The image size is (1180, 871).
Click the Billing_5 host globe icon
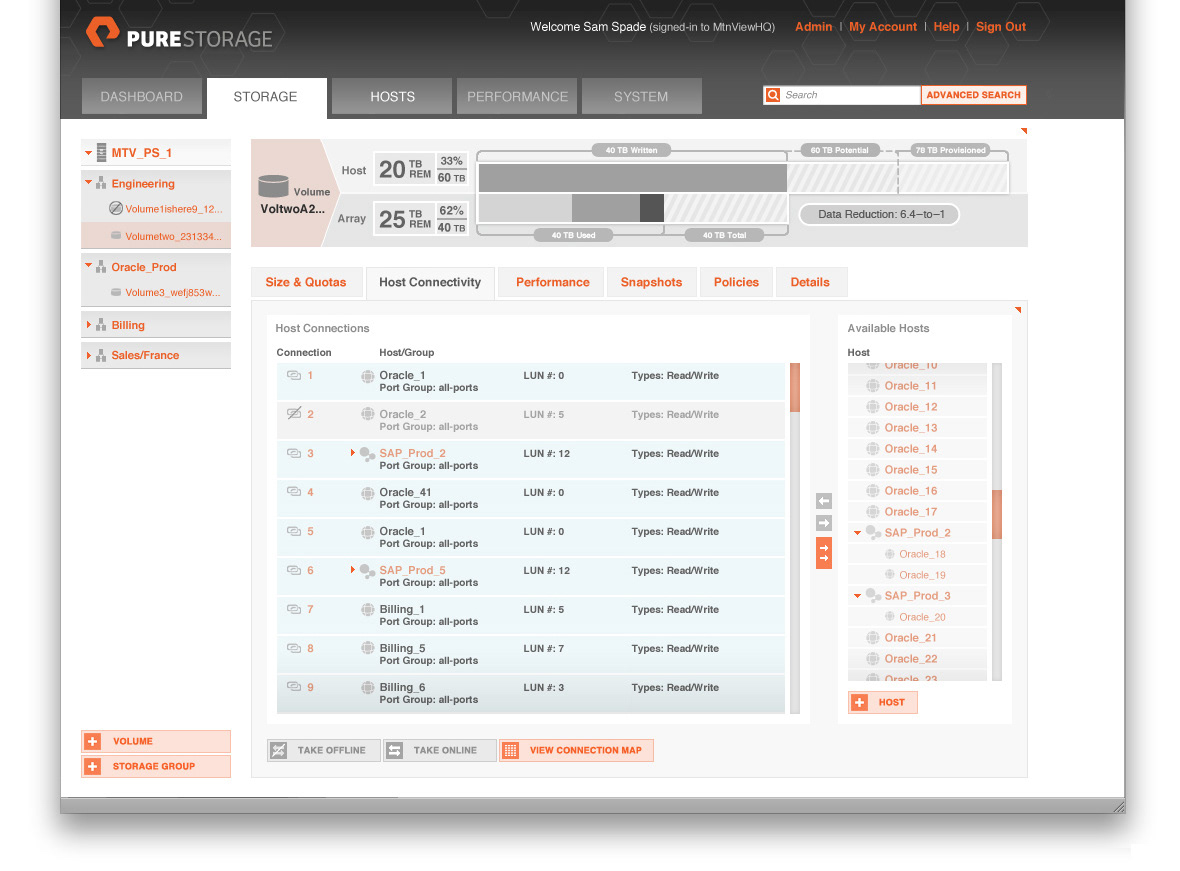click(x=367, y=647)
